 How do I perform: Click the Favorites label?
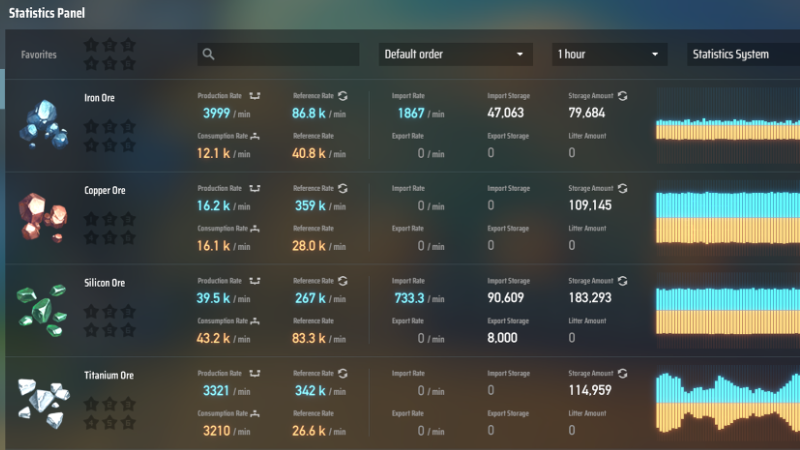coord(39,55)
